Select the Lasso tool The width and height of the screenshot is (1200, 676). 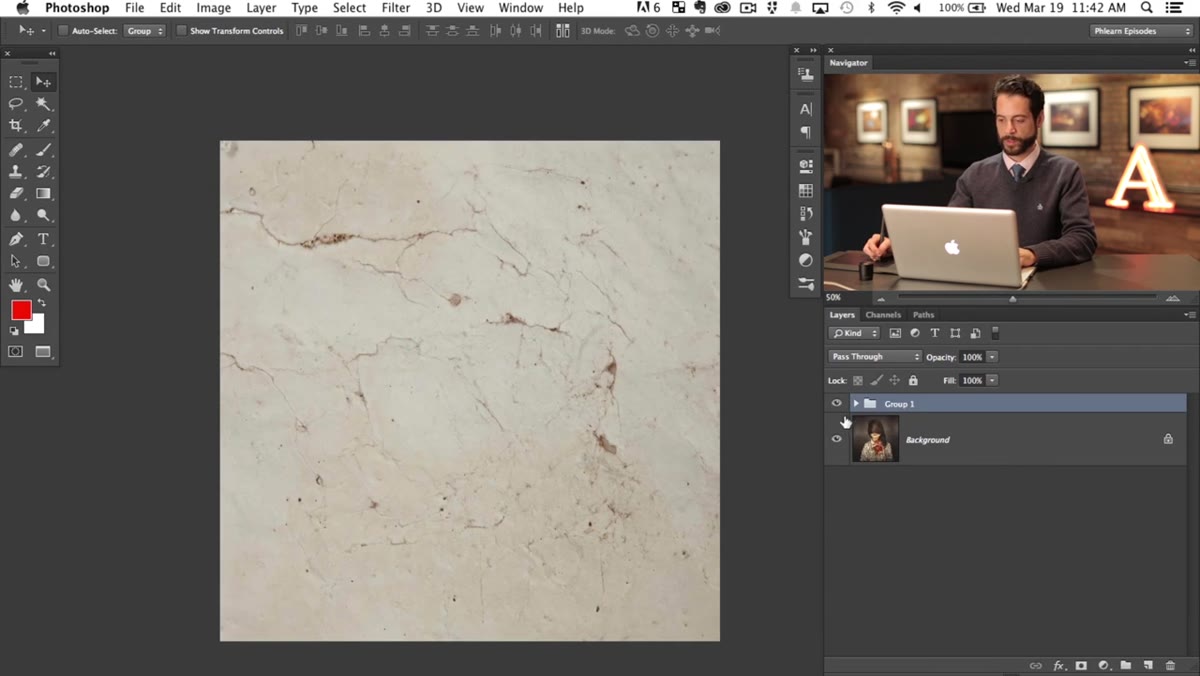(x=16, y=104)
